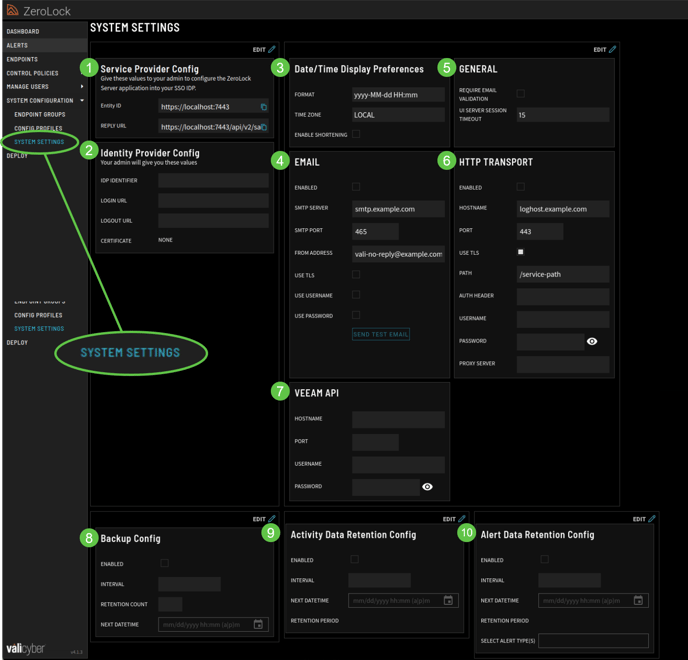Click the HTTP Transport Port field showing 443
This screenshot has width=688, height=660.
click(540, 231)
